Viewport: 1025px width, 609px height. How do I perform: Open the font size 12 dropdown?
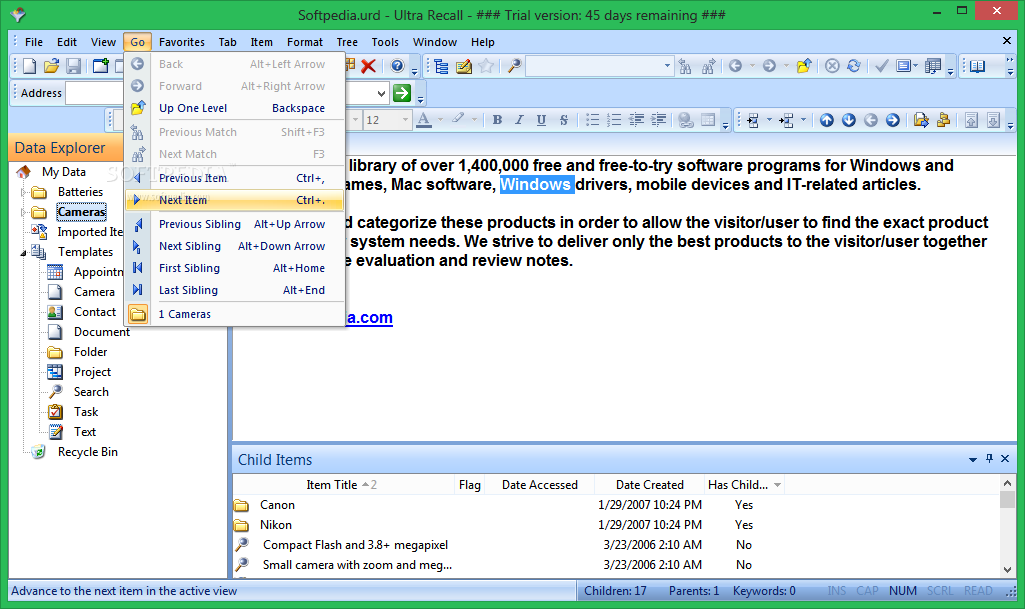click(405, 120)
